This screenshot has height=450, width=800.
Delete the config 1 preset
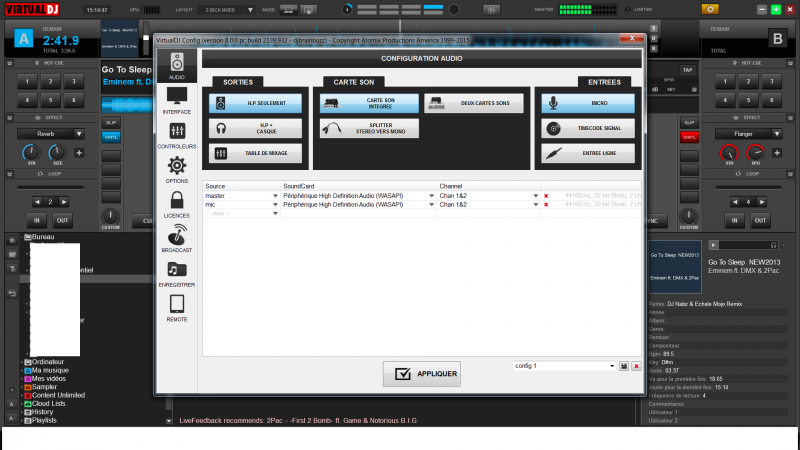tap(636, 366)
